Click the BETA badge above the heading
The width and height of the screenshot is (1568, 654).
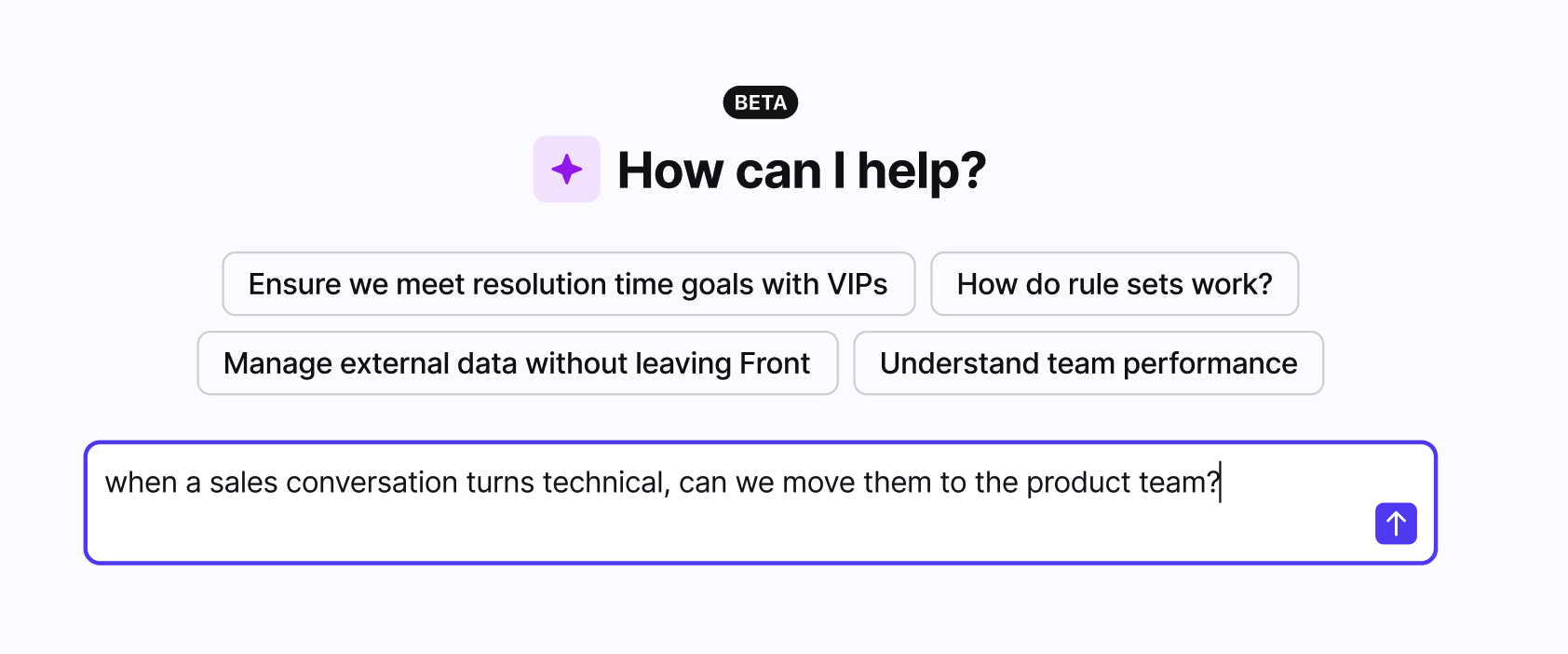[x=760, y=102]
